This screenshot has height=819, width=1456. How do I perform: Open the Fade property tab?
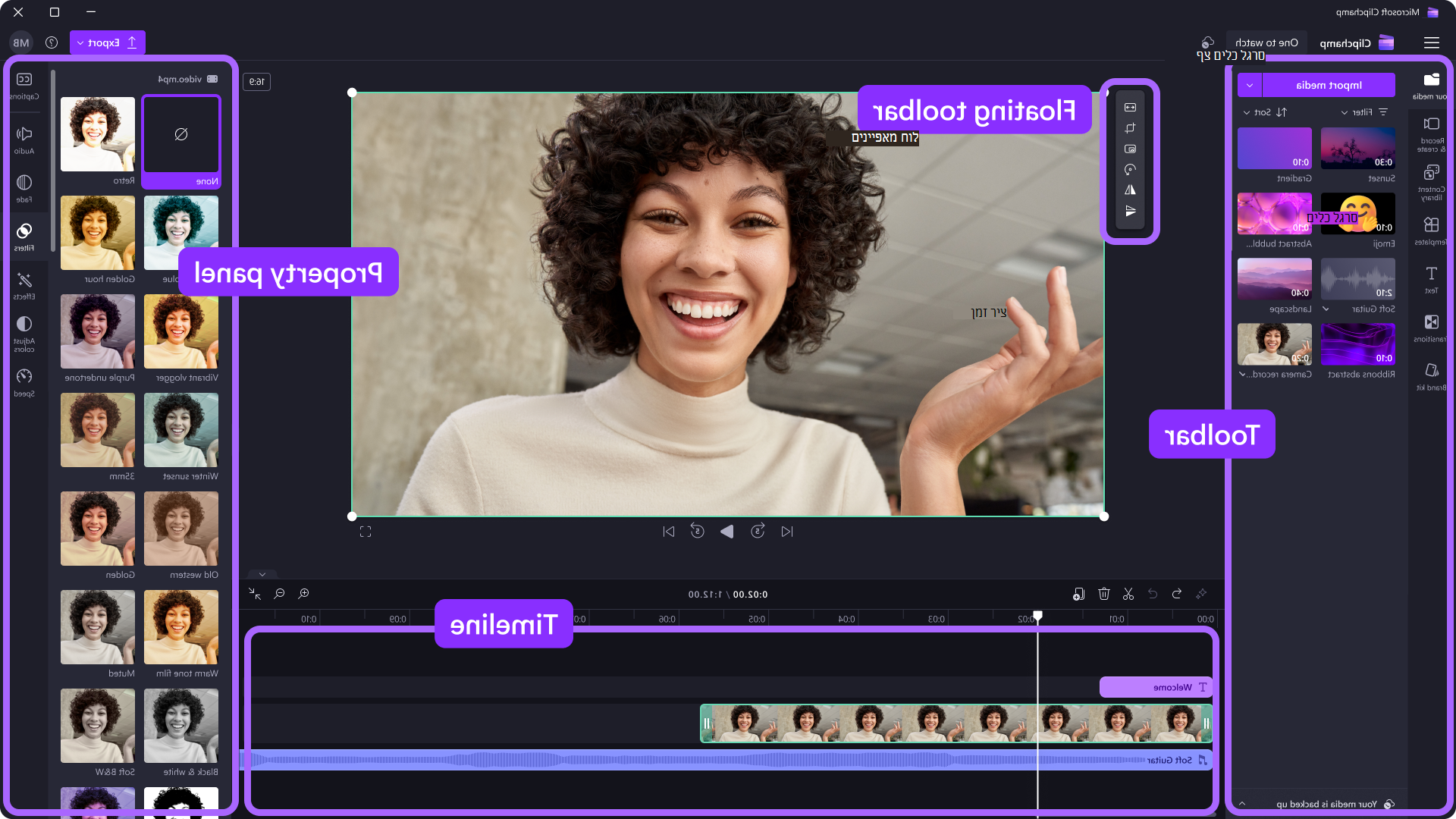(x=24, y=188)
